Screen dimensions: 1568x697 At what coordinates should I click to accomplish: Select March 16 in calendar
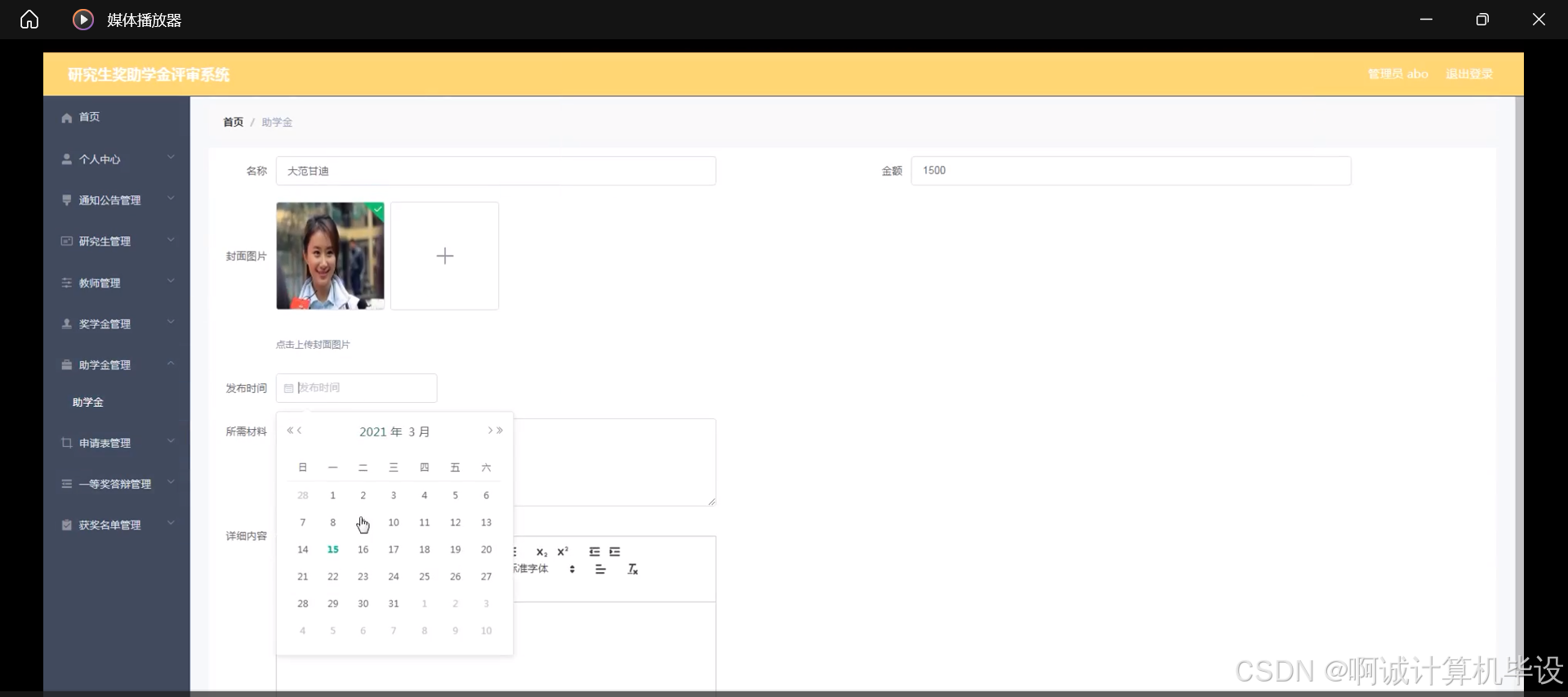(363, 549)
